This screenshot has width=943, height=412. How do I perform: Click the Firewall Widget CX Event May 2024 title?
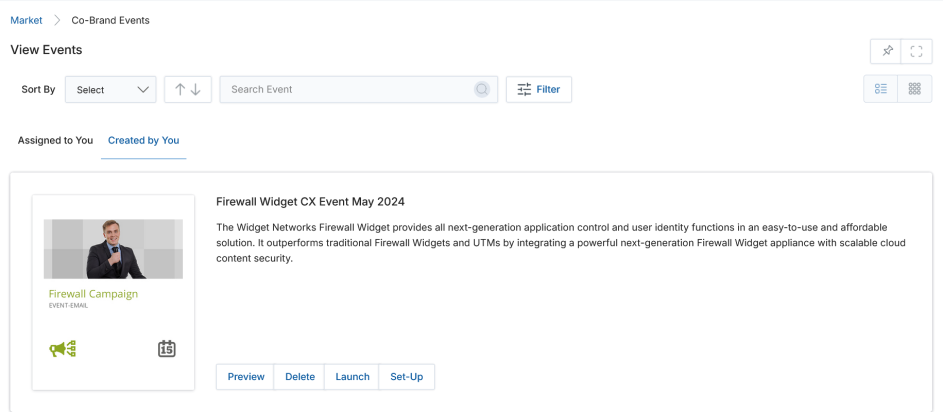310,201
